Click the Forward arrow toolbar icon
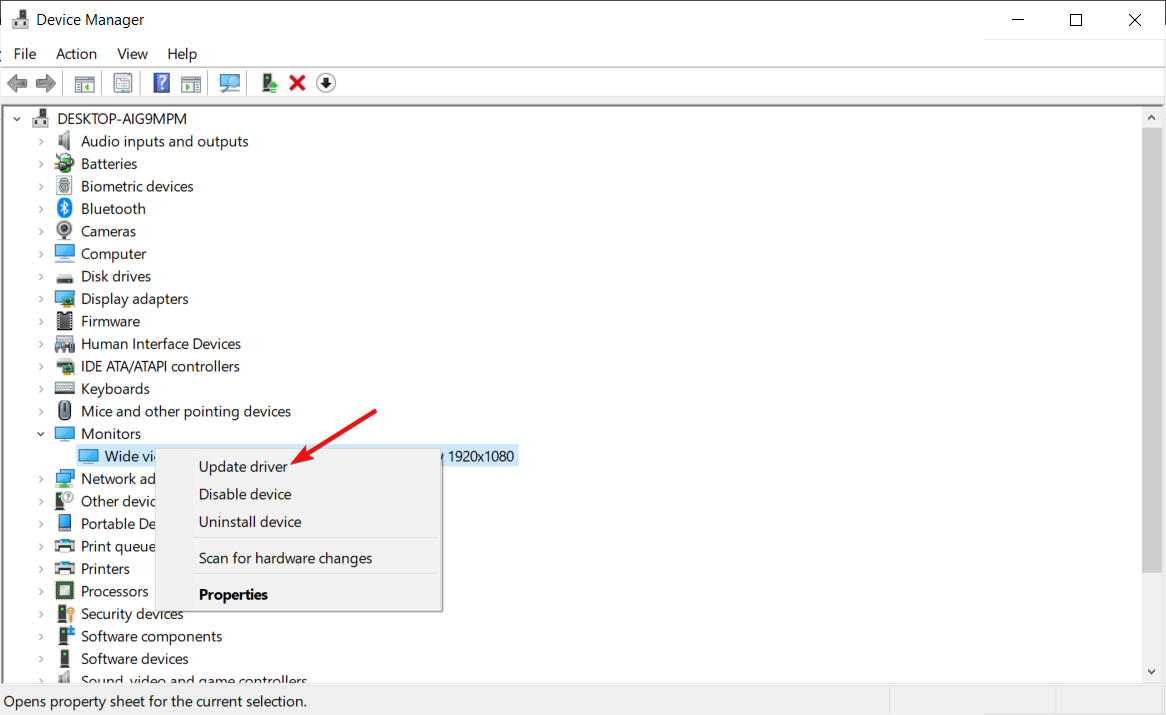Screen dimensions: 1166x715 [46, 83]
